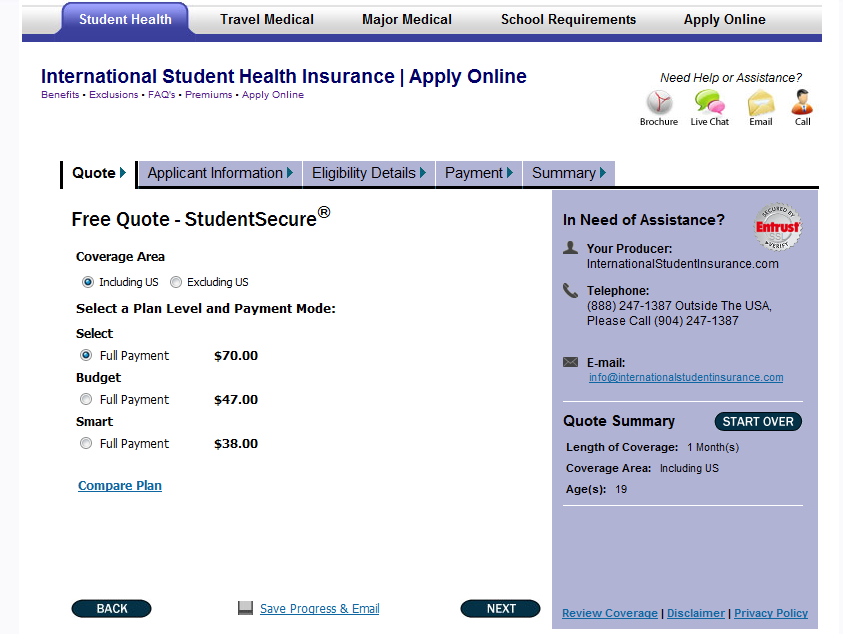Viewport: 843px width, 634px height.
Task: Click the $38.00 price text
Action: 236,444
